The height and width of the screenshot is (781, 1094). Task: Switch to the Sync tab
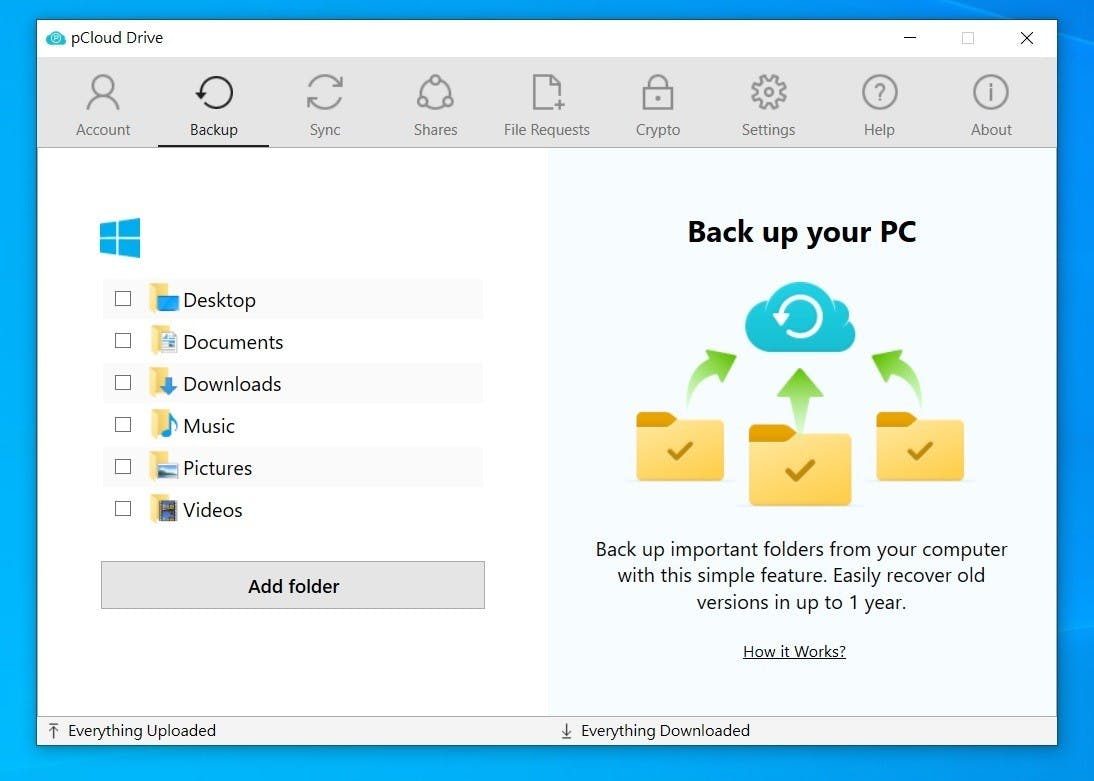324,105
